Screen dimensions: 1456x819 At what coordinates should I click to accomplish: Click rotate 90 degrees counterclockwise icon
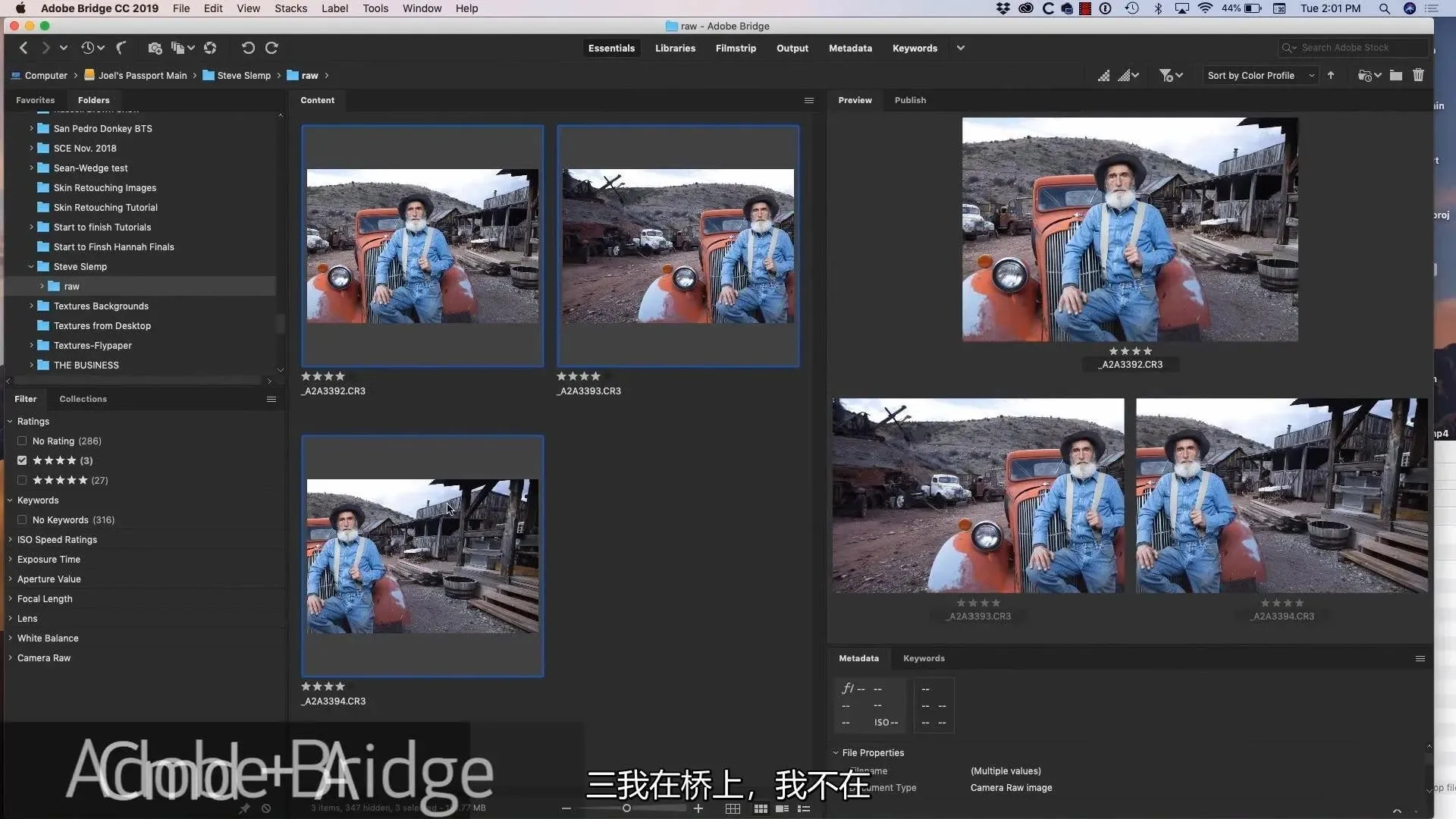click(x=247, y=48)
